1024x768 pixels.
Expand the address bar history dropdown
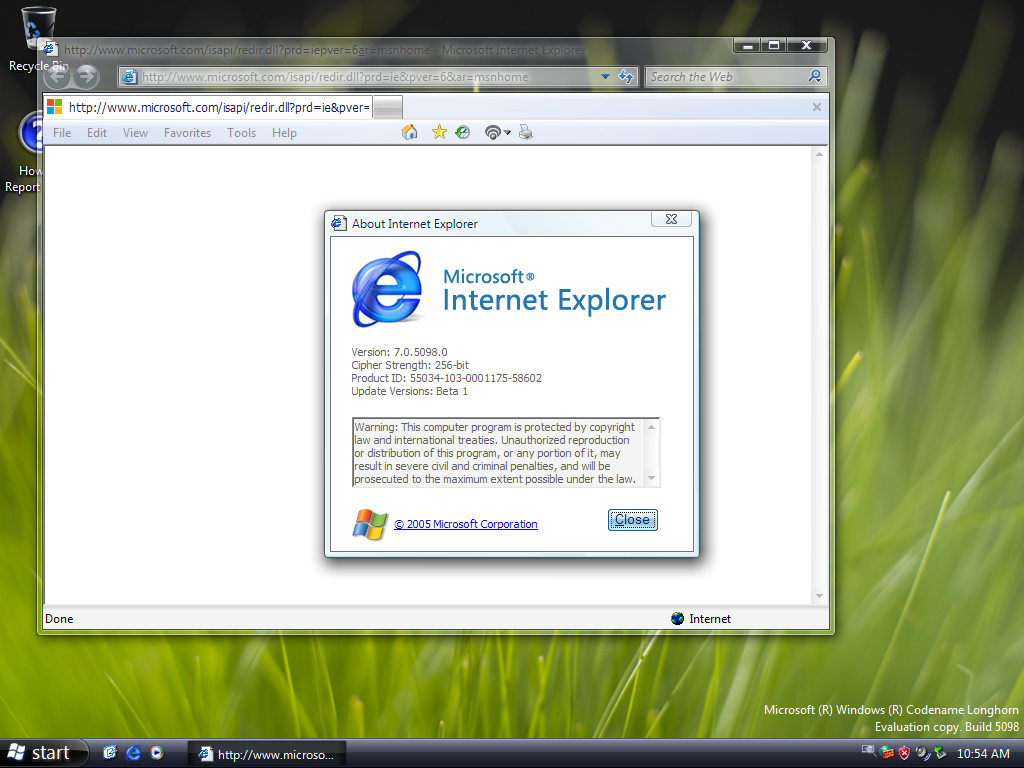[x=605, y=77]
